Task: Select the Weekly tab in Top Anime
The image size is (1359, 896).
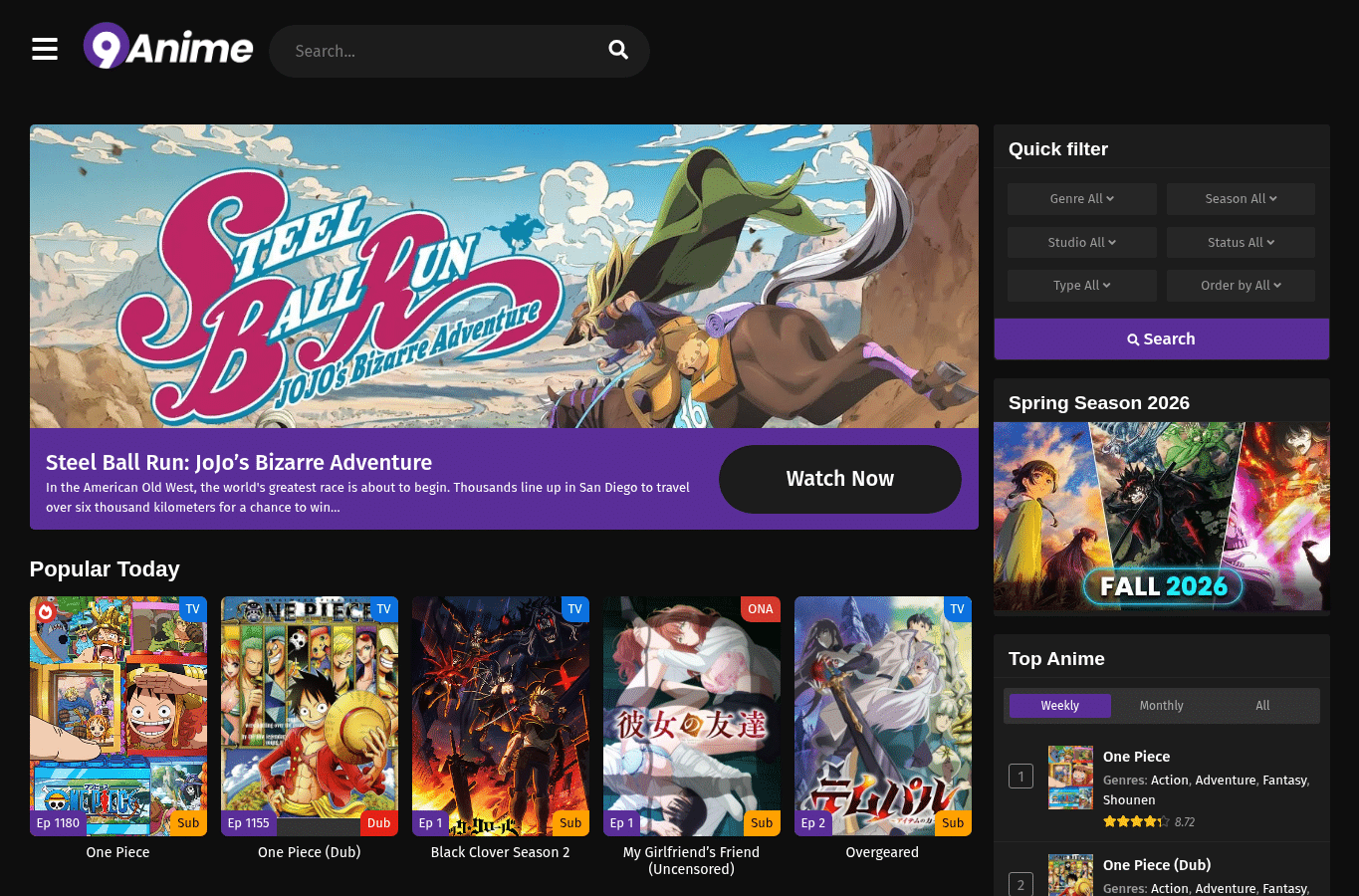Action: coord(1059,706)
